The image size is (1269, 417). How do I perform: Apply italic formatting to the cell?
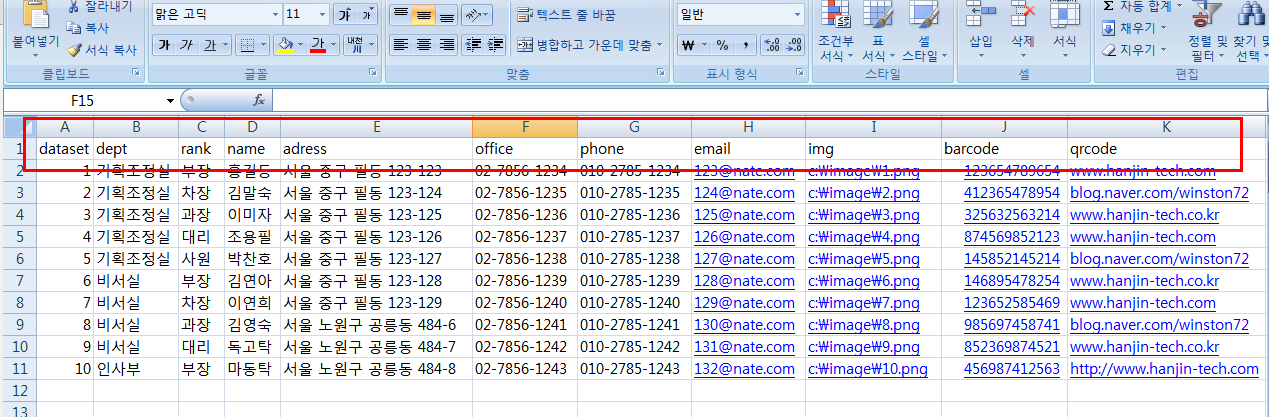[x=186, y=45]
